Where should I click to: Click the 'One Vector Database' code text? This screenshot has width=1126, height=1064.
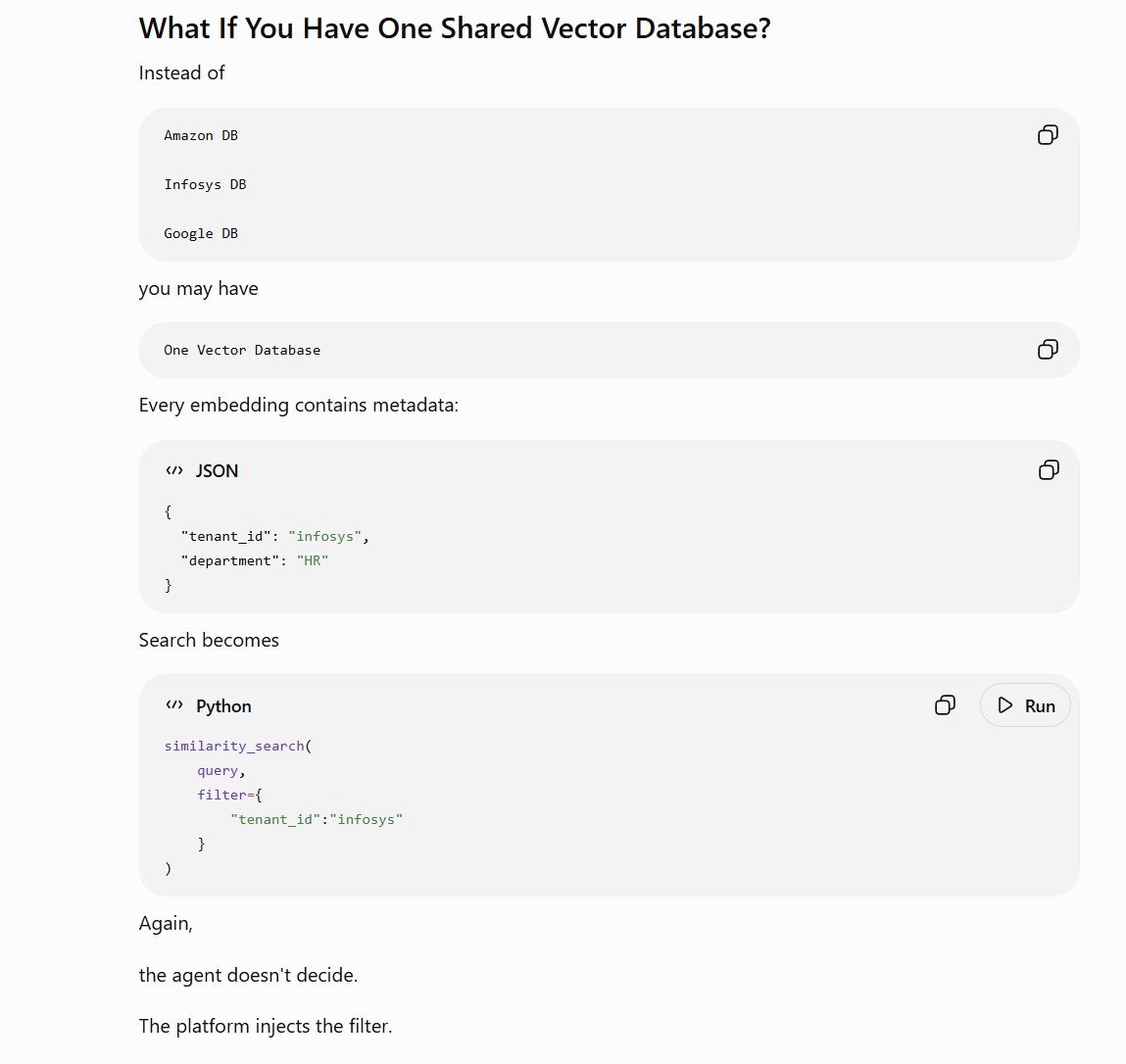tap(242, 351)
